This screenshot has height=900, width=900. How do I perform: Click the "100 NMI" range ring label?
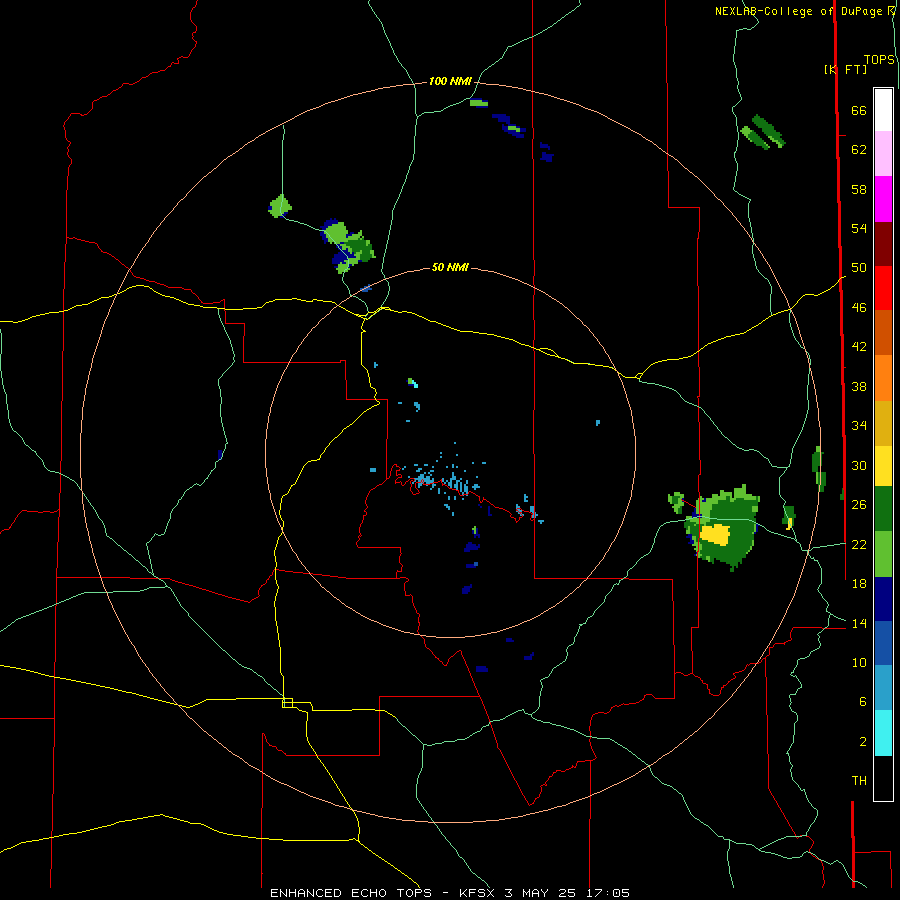(450, 81)
